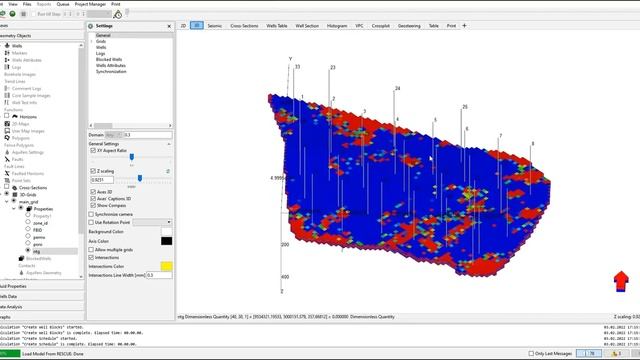Toggle the Z scaling checkbox
This screenshot has width=640, height=360.
point(93,171)
